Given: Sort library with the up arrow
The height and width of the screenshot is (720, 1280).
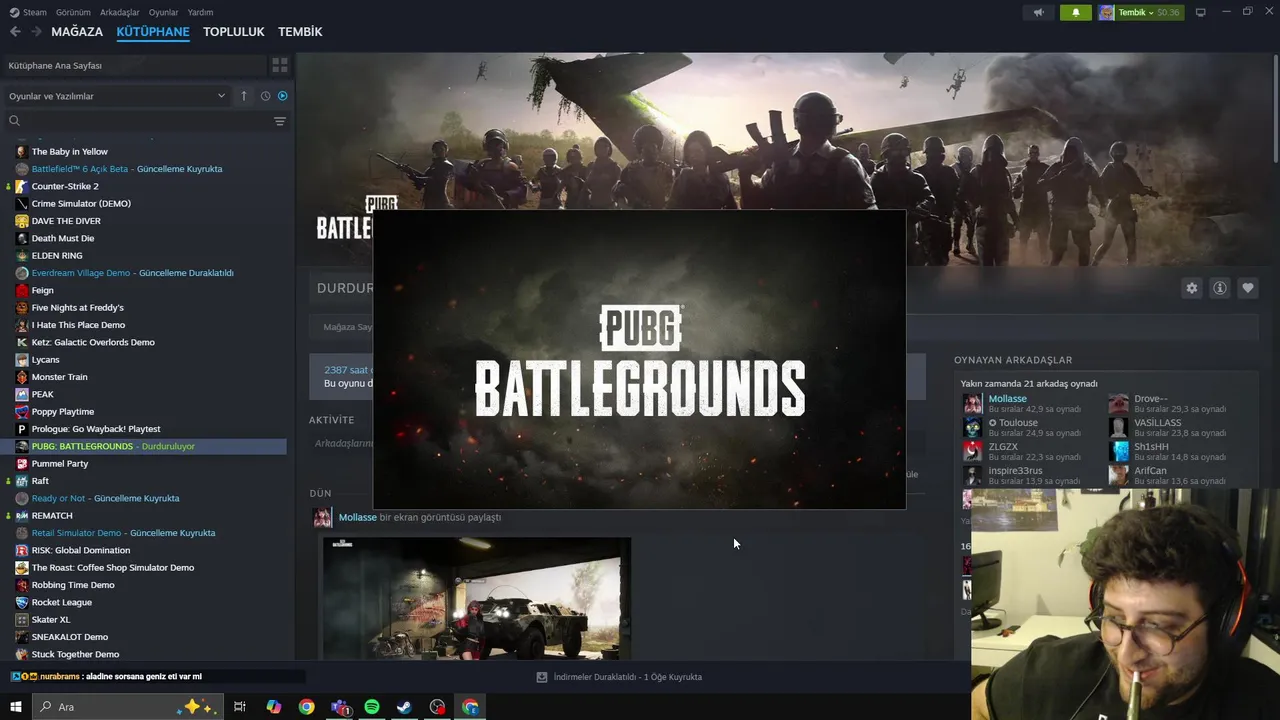Looking at the screenshot, I should [243, 96].
